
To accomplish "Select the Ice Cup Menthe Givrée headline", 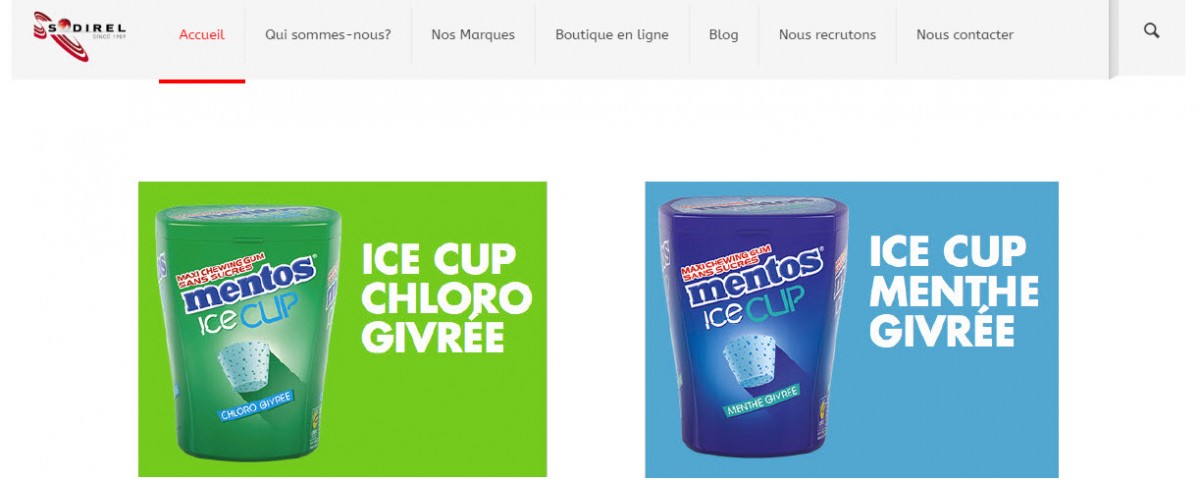I will pyautogui.click(x=954, y=292).
